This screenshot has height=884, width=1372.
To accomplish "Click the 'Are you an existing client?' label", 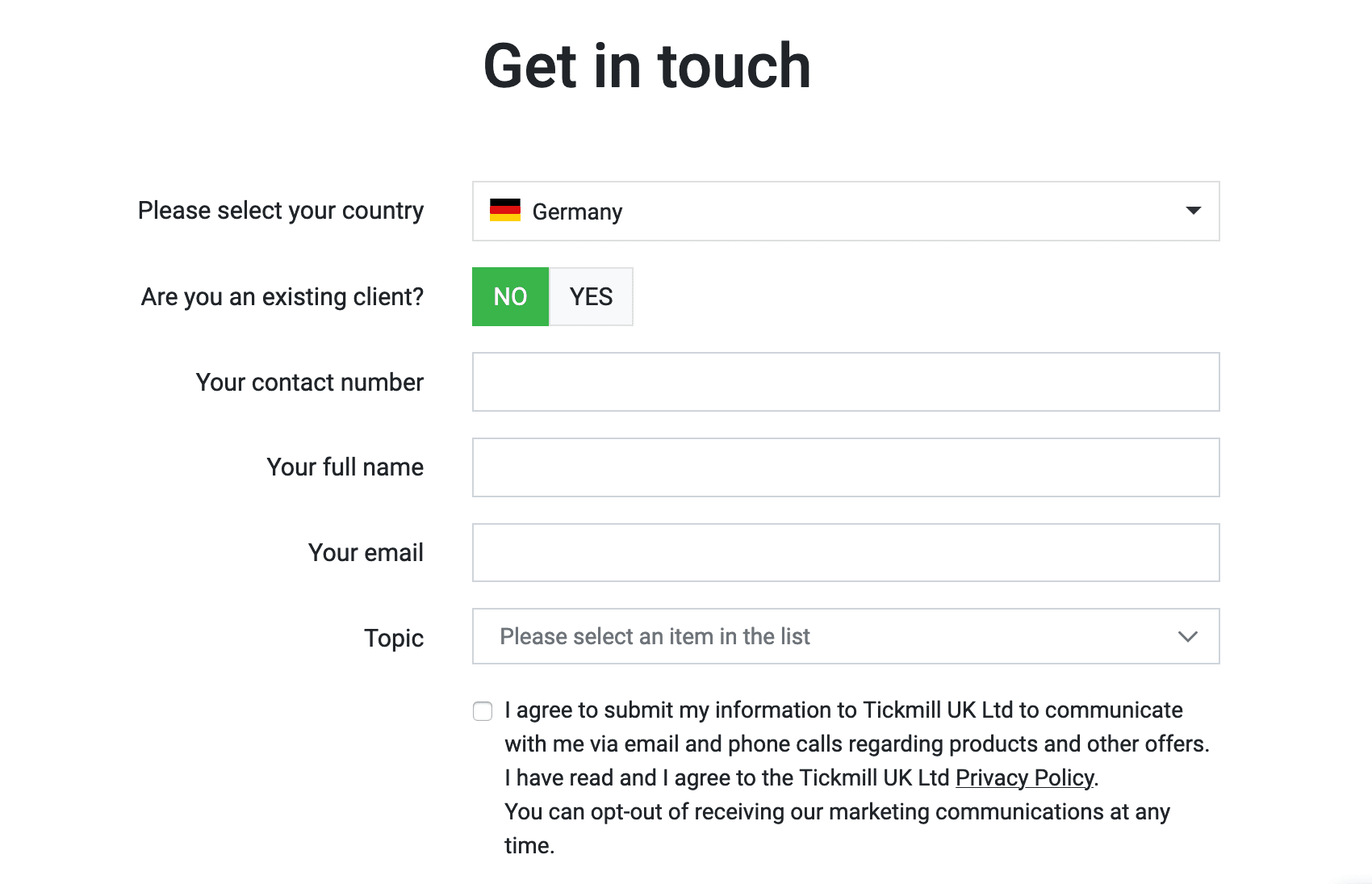I will pos(282,297).
